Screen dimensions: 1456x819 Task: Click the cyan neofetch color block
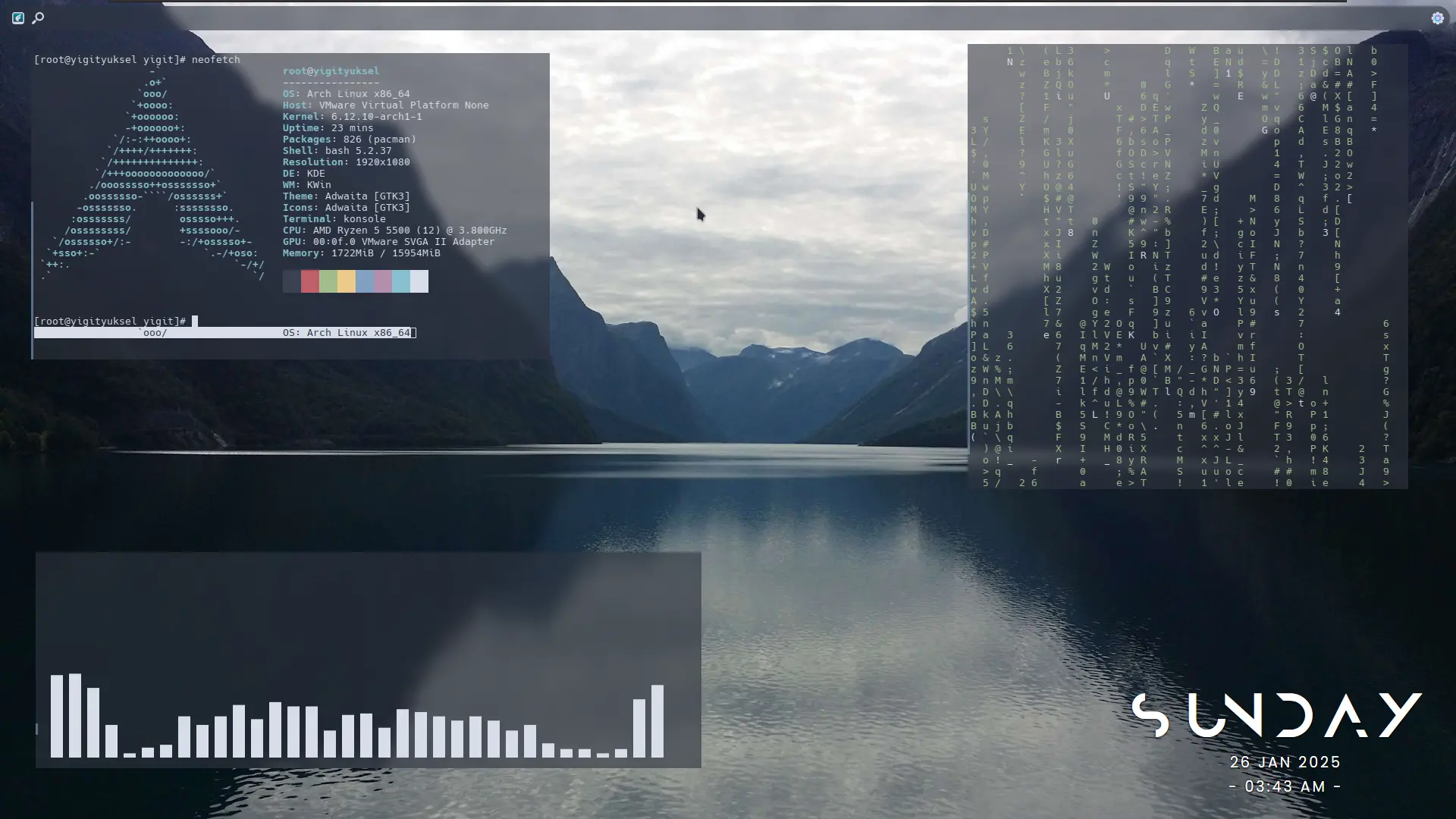click(x=401, y=281)
